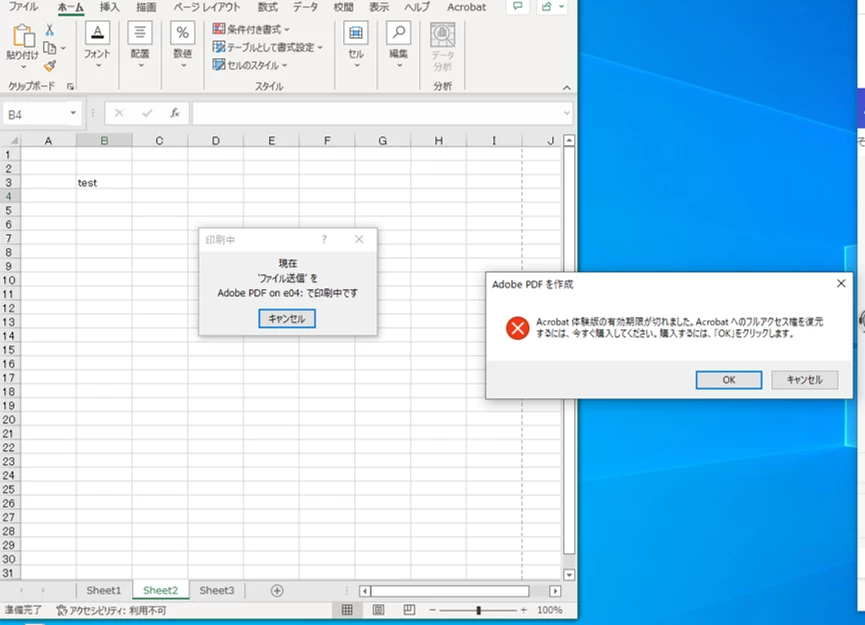865x625 pixels.
Task: Switch to Page Layout view icon
Action: (378, 610)
